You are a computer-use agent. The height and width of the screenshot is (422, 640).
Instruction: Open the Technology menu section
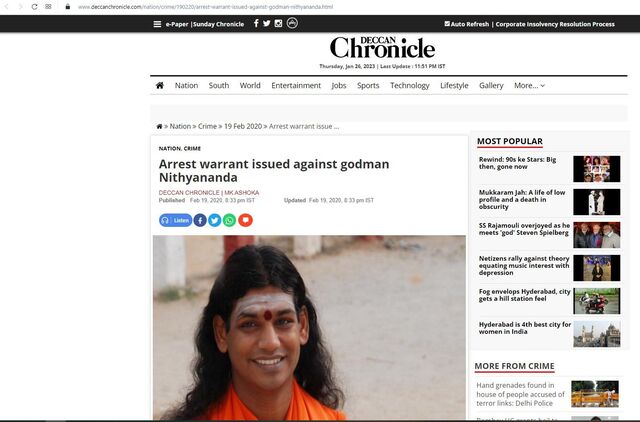pyautogui.click(x=409, y=85)
